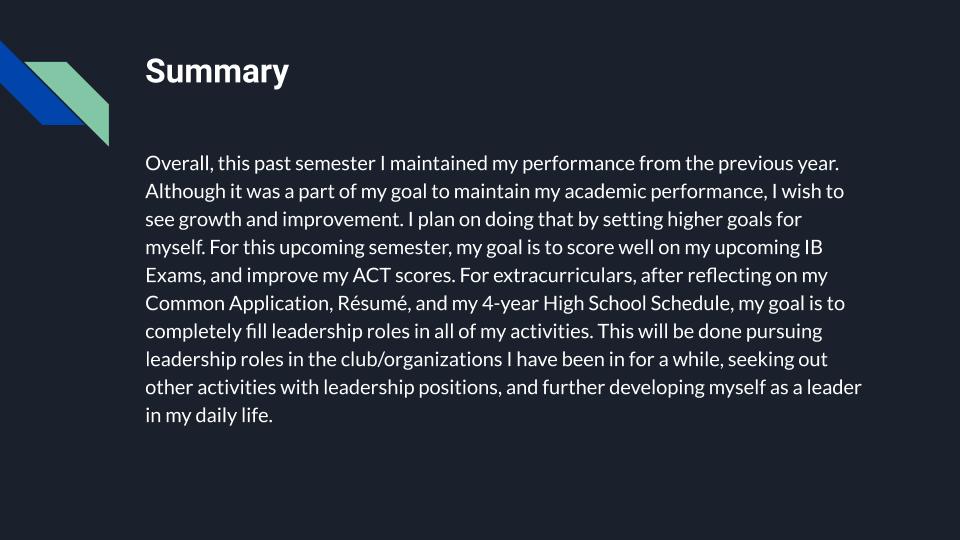Viewport: 960px width, 540px height.
Task: Click the closing phrase in my daily life
Action: click(x=209, y=416)
